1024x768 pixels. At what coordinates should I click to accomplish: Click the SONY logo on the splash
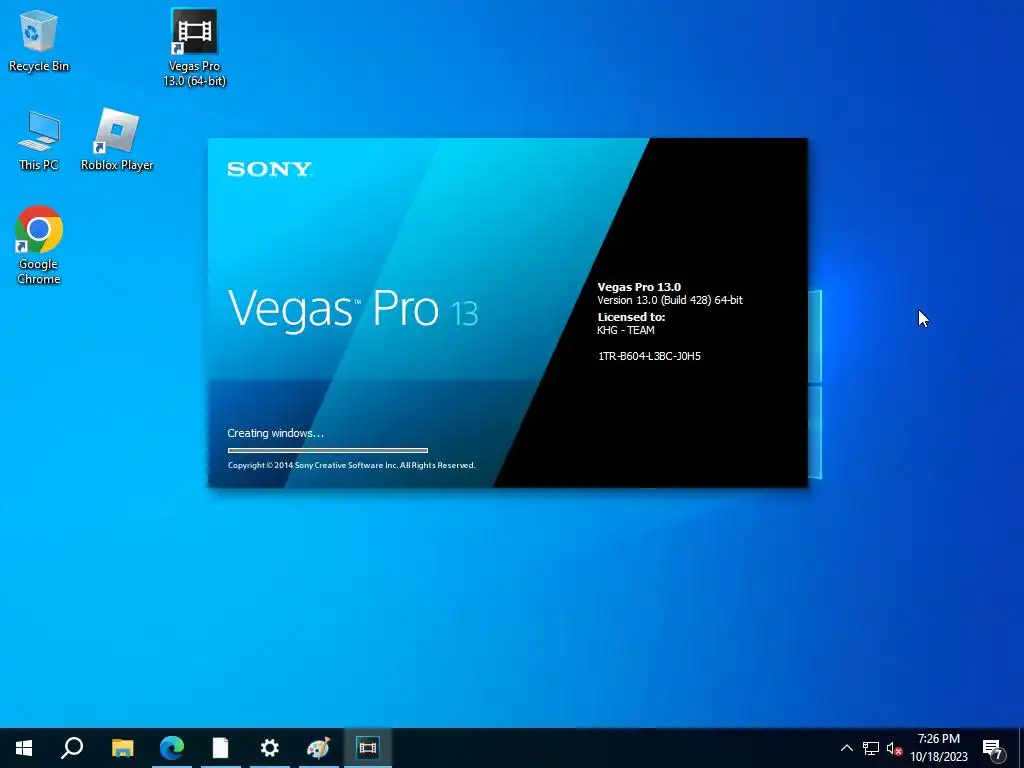tap(270, 169)
